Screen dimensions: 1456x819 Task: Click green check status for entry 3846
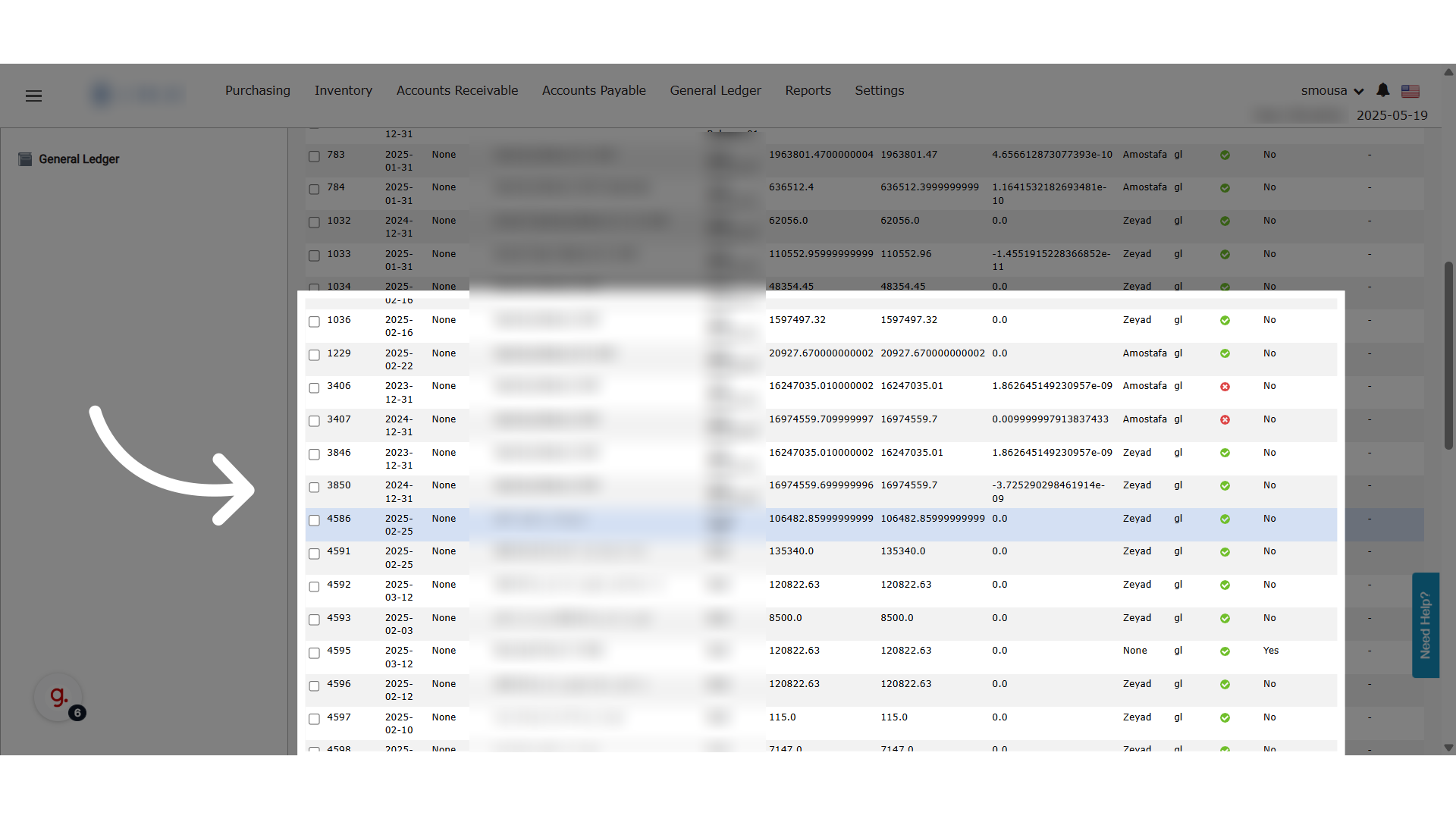click(x=1225, y=453)
